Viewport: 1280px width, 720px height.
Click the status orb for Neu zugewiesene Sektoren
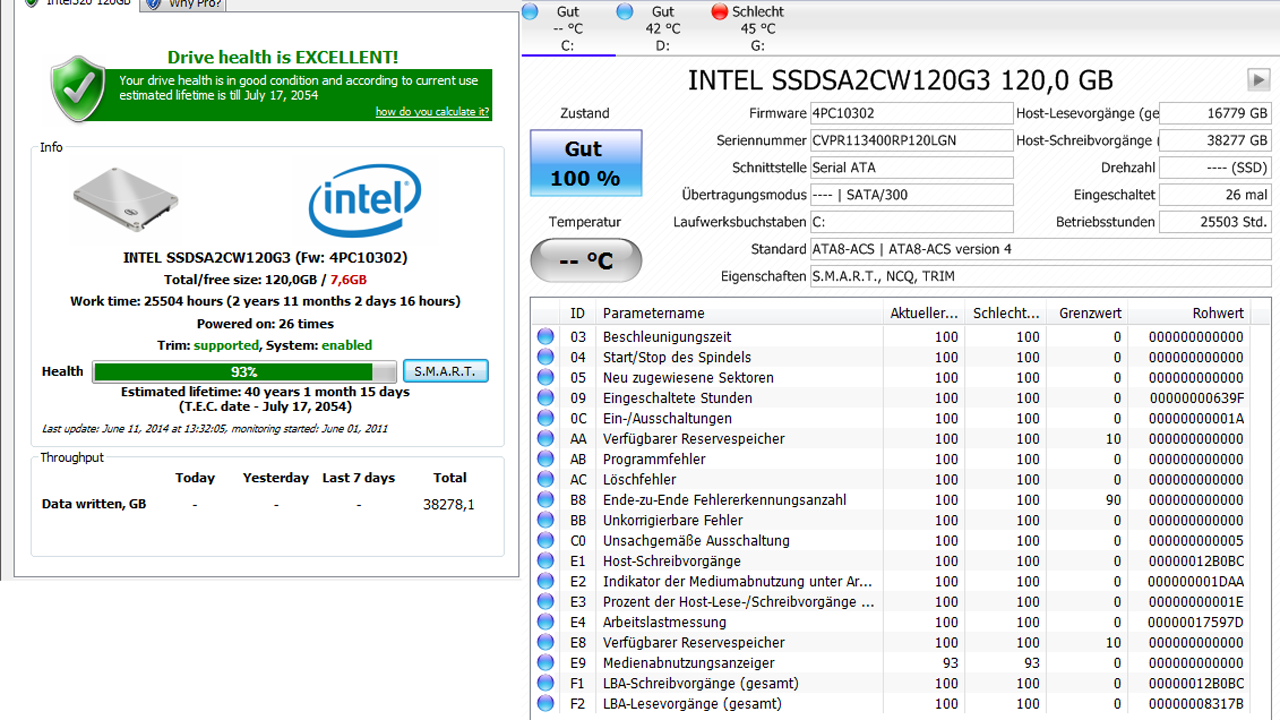(x=545, y=378)
